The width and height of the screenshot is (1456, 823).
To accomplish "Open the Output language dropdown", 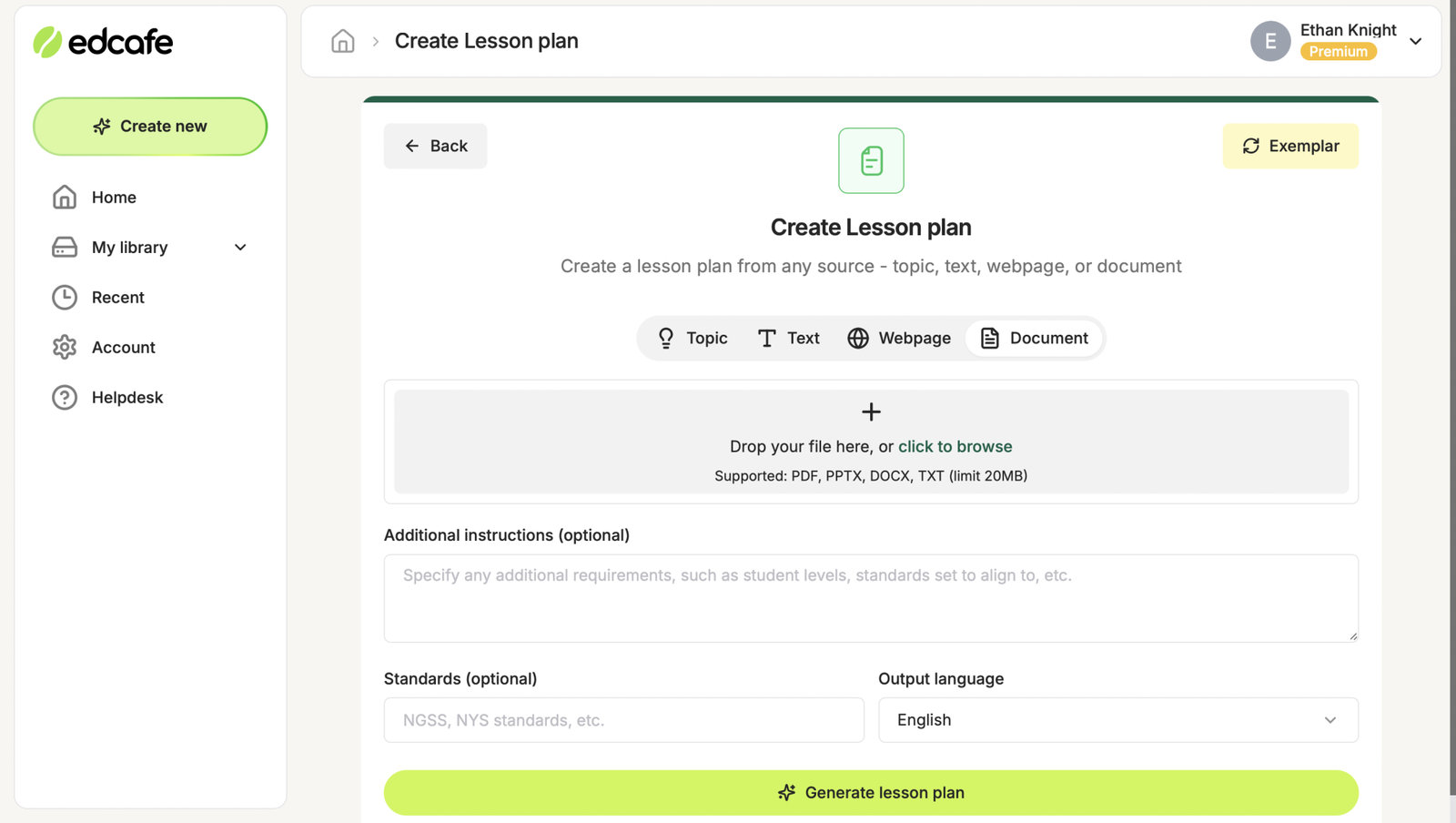I will pos(1117,720).
